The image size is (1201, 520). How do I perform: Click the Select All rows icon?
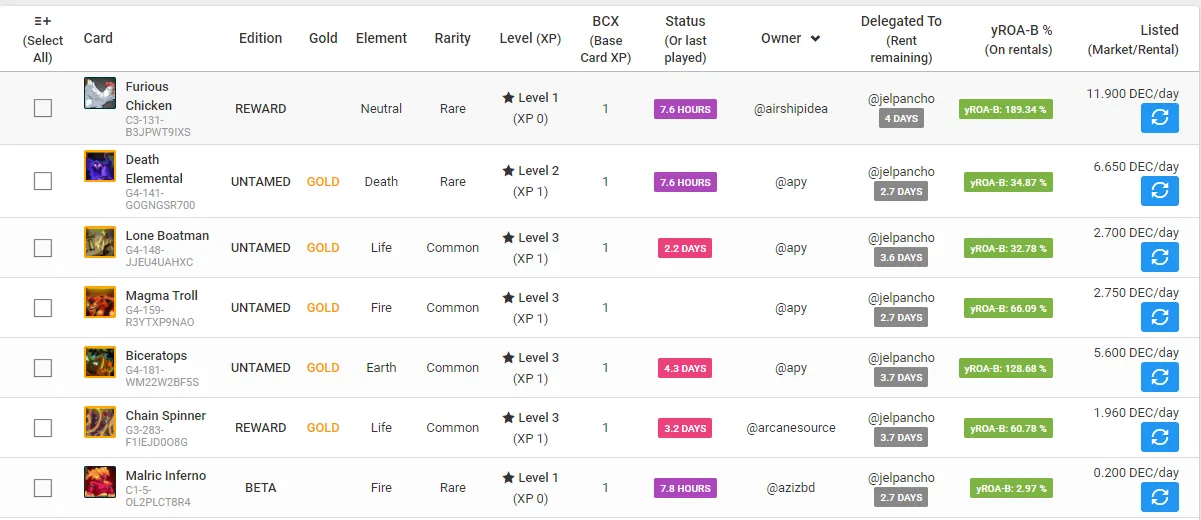43,21
